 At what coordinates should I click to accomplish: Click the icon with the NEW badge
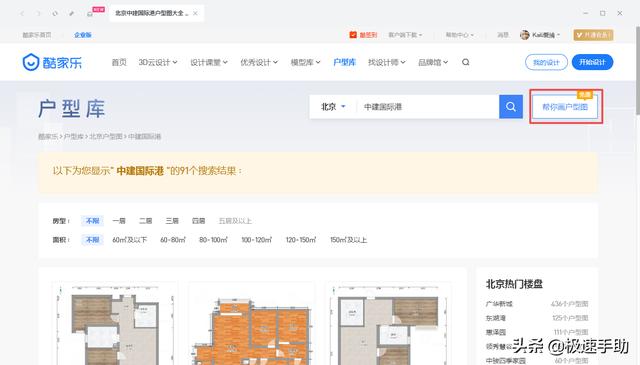91,13
